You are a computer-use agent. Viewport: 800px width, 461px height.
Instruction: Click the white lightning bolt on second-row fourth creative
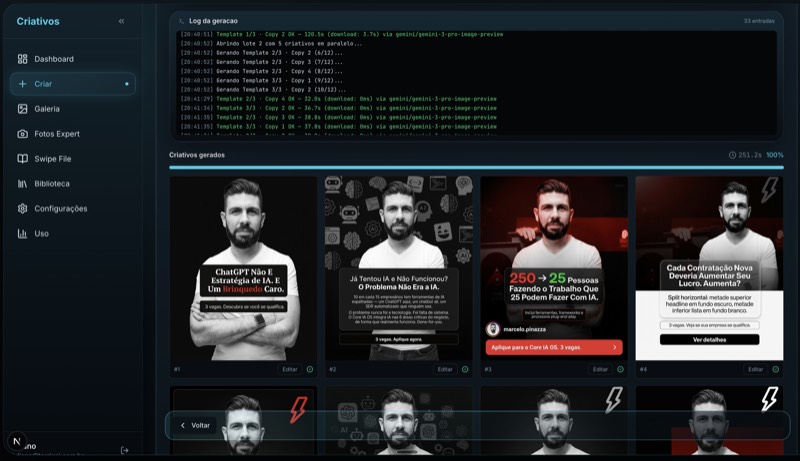tap(769, 398)
